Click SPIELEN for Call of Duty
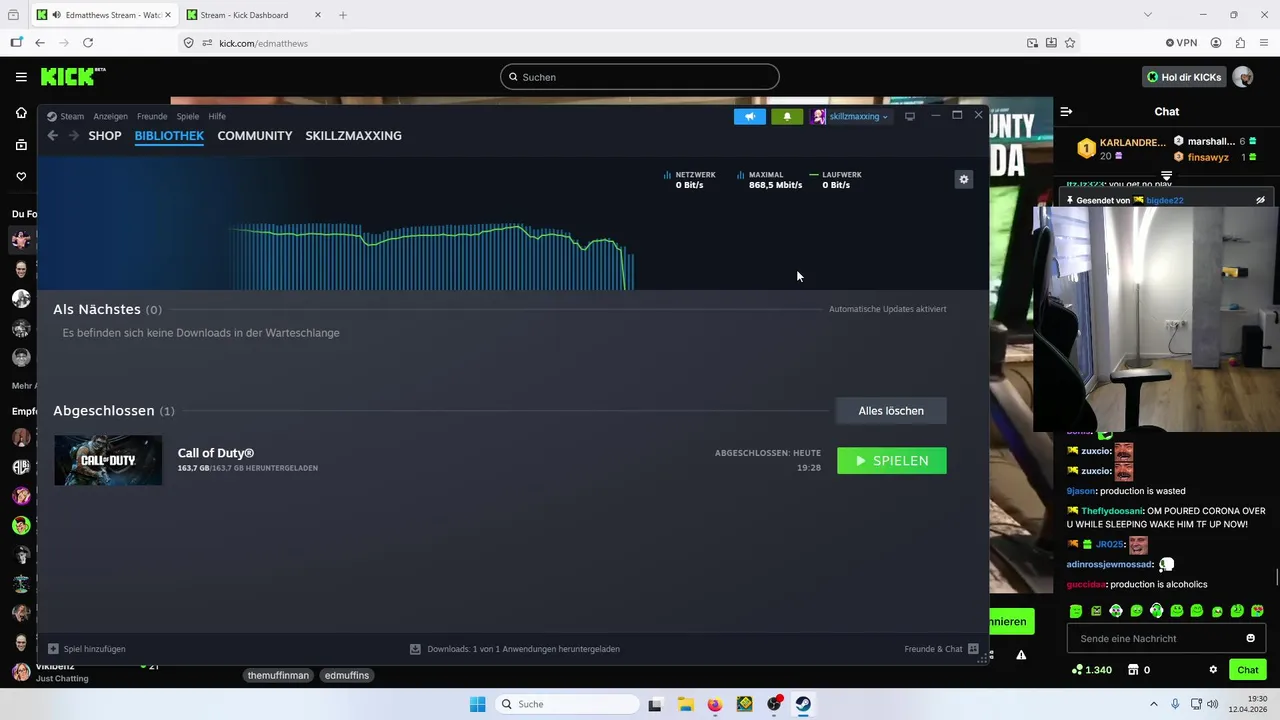1280x720 pixels. click(x=892, y=461)
